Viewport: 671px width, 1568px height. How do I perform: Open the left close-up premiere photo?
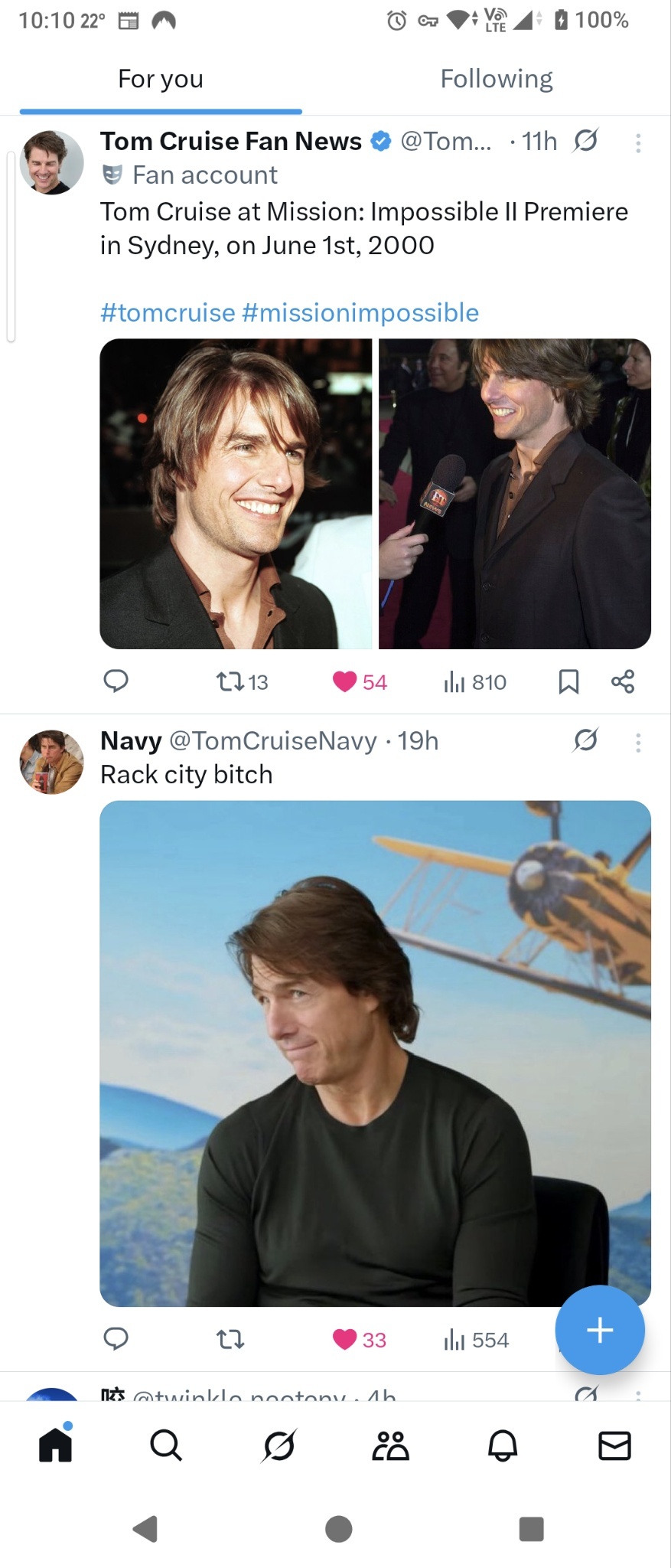(236, 494)
